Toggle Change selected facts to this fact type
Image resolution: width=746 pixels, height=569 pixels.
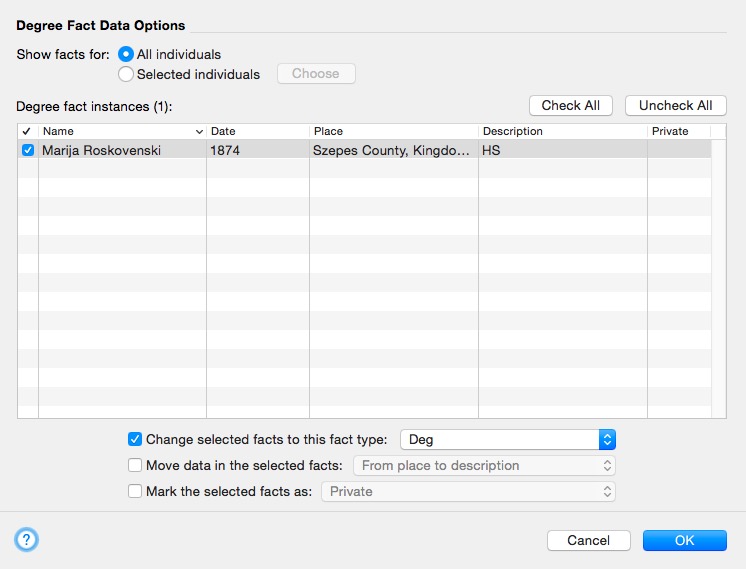click(135, 439)
